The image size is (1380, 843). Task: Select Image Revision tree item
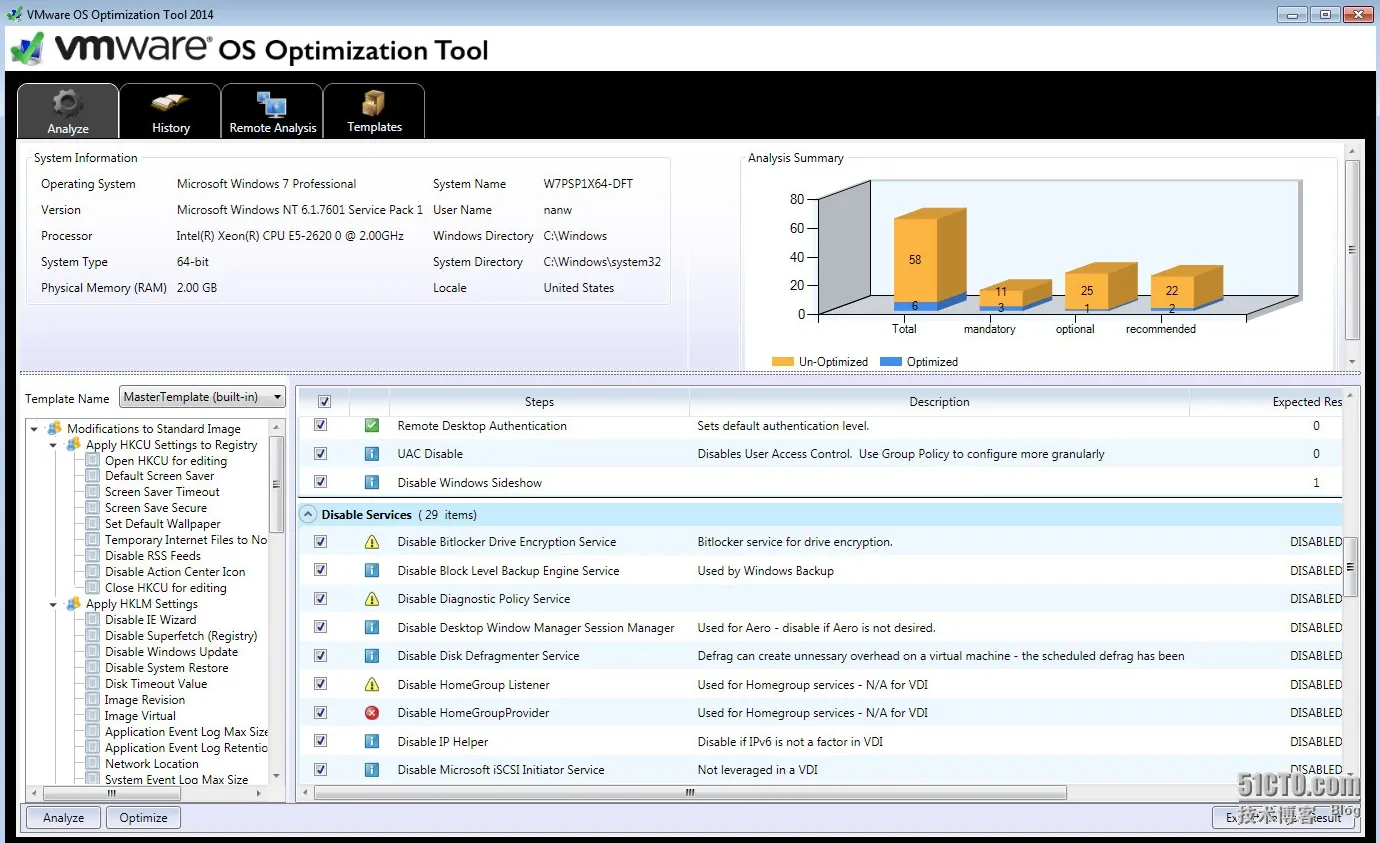coord(145,700)
